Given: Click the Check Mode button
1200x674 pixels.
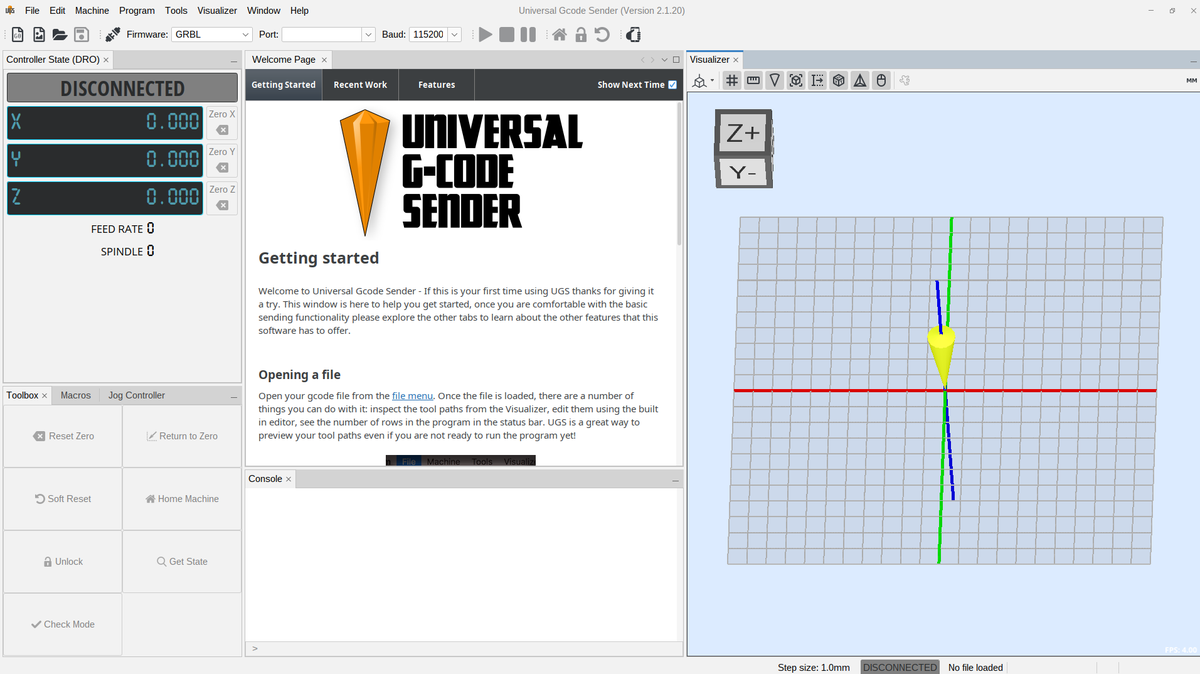Looking at the screenshot, I should (63, 624).
